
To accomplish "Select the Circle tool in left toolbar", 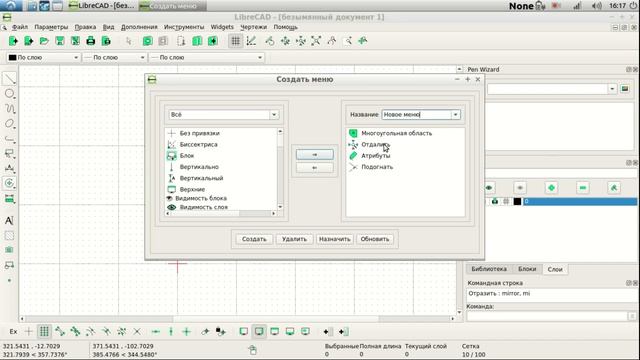I will (x=9, y=93).
